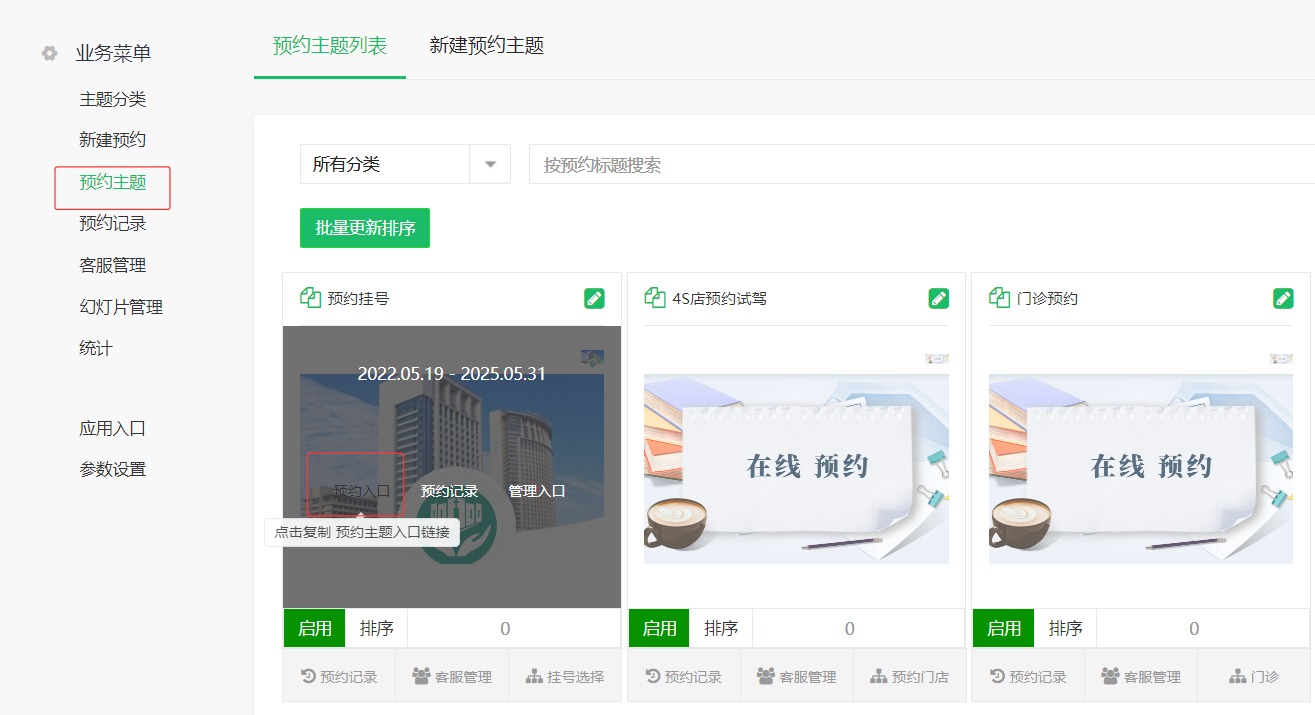
Task: Click date range 2022.05.19 - 2025.05.31
Action: [x=452, y=374]
